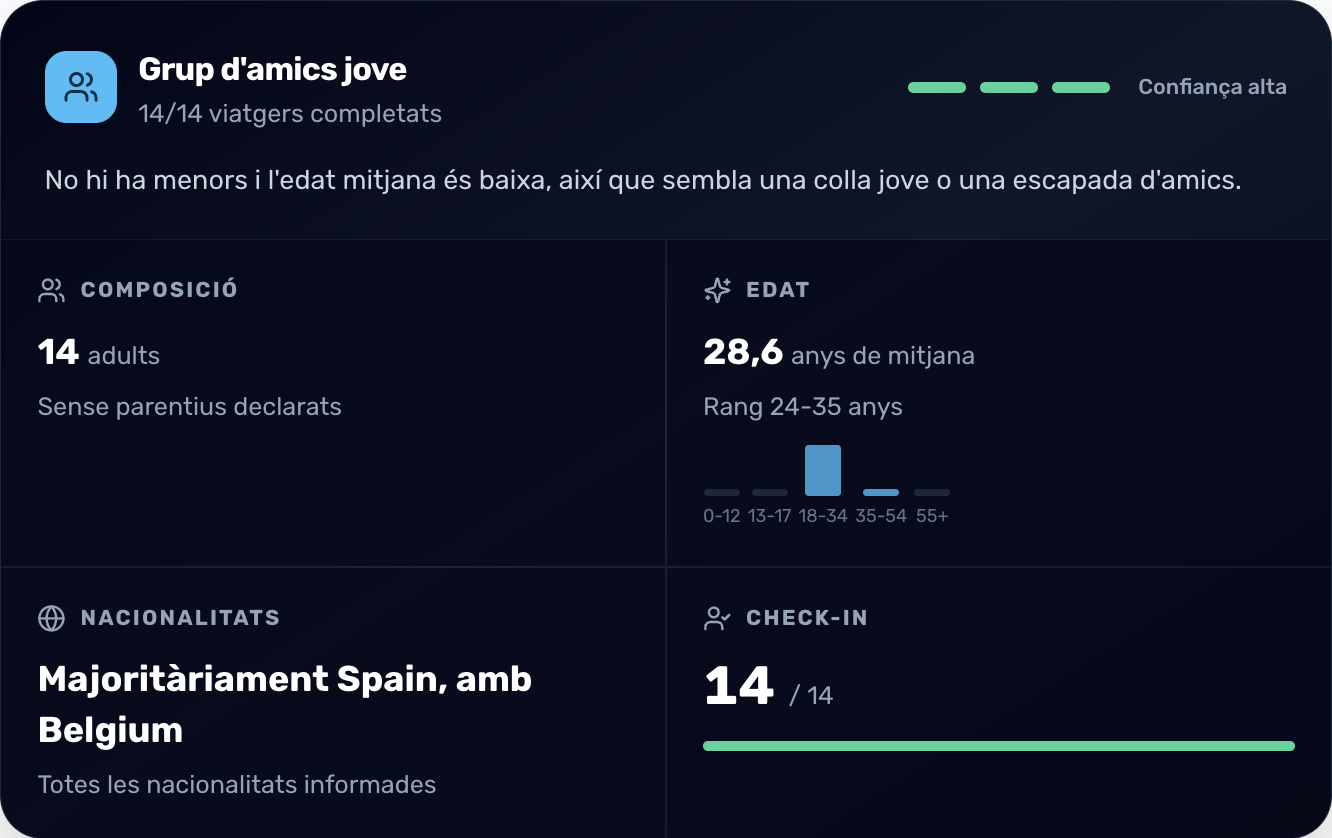Click the blue group avatar icon
Image resolution: width=1332 pixels, height=838 pixels.
pos(81,87)
